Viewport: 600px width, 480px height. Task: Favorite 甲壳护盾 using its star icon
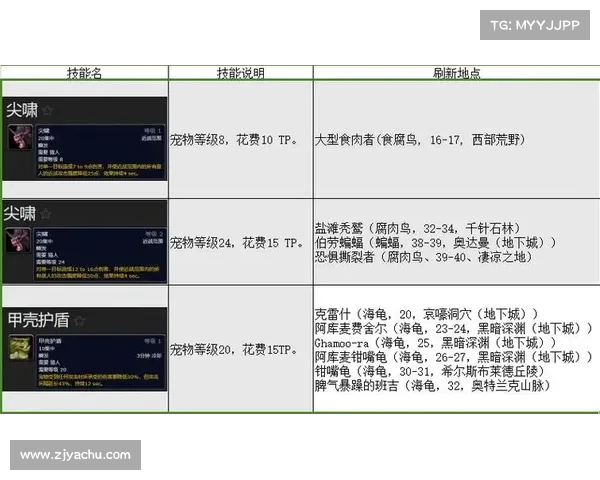pos(79,320)
